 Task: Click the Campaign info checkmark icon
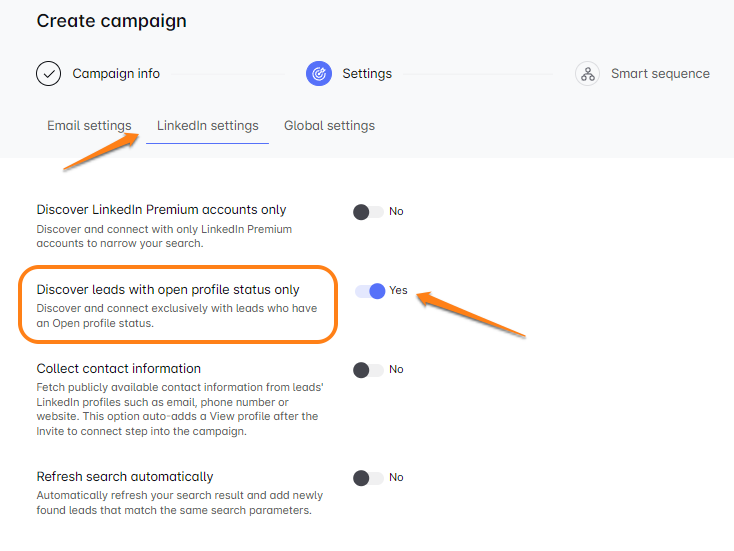coord(48,74)
